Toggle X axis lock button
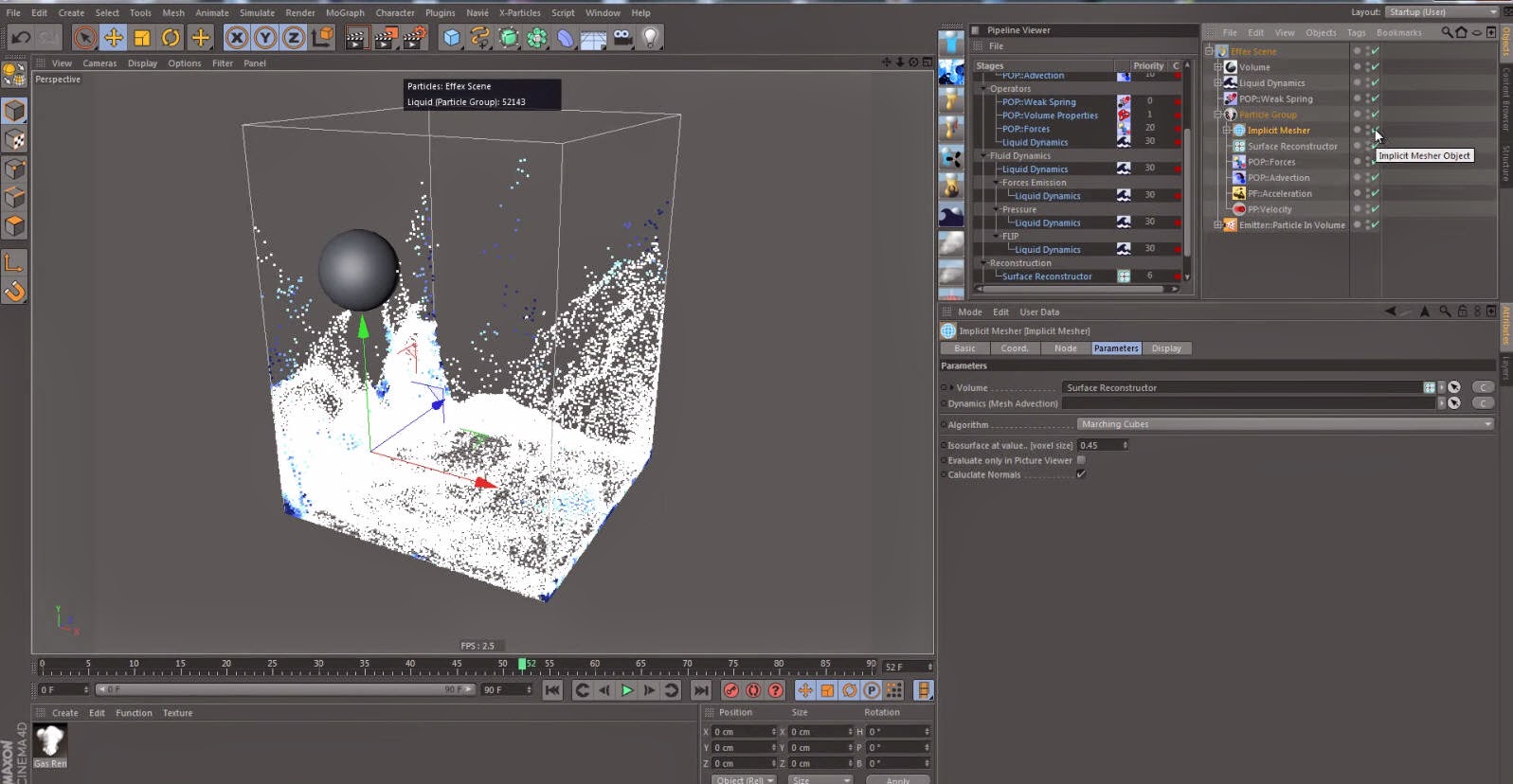The width and height of the screenshot is (1513, 784). (x=237, y=38)
